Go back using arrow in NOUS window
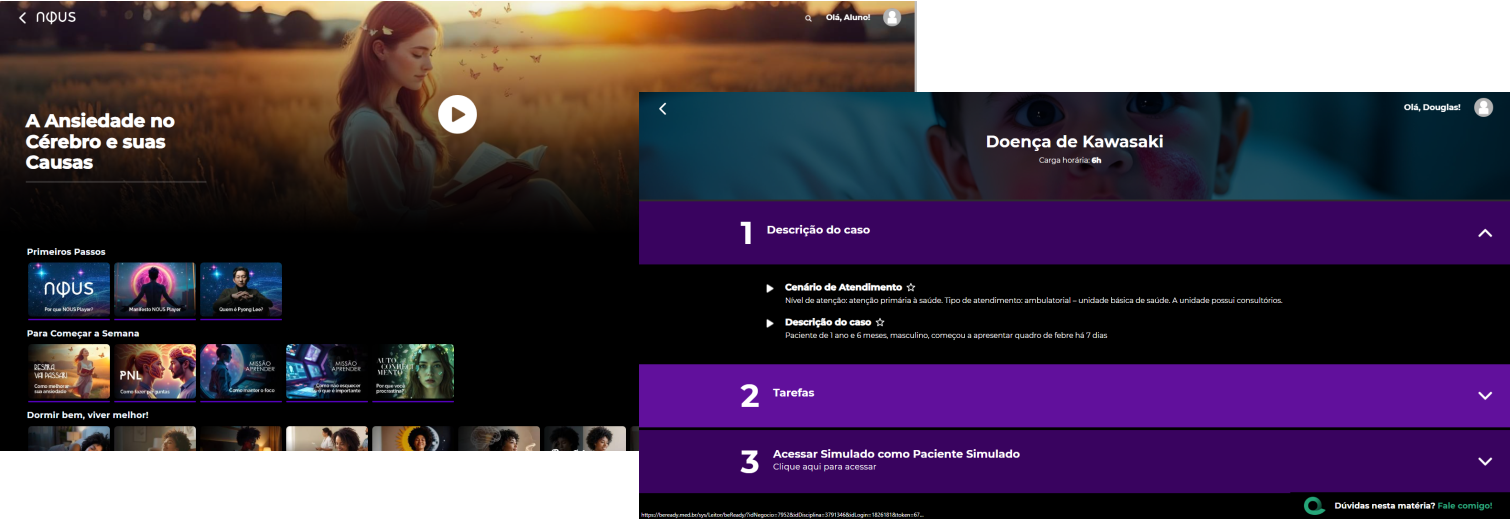The width and height of the screenshot is (1510, 519). pos(23,18)
